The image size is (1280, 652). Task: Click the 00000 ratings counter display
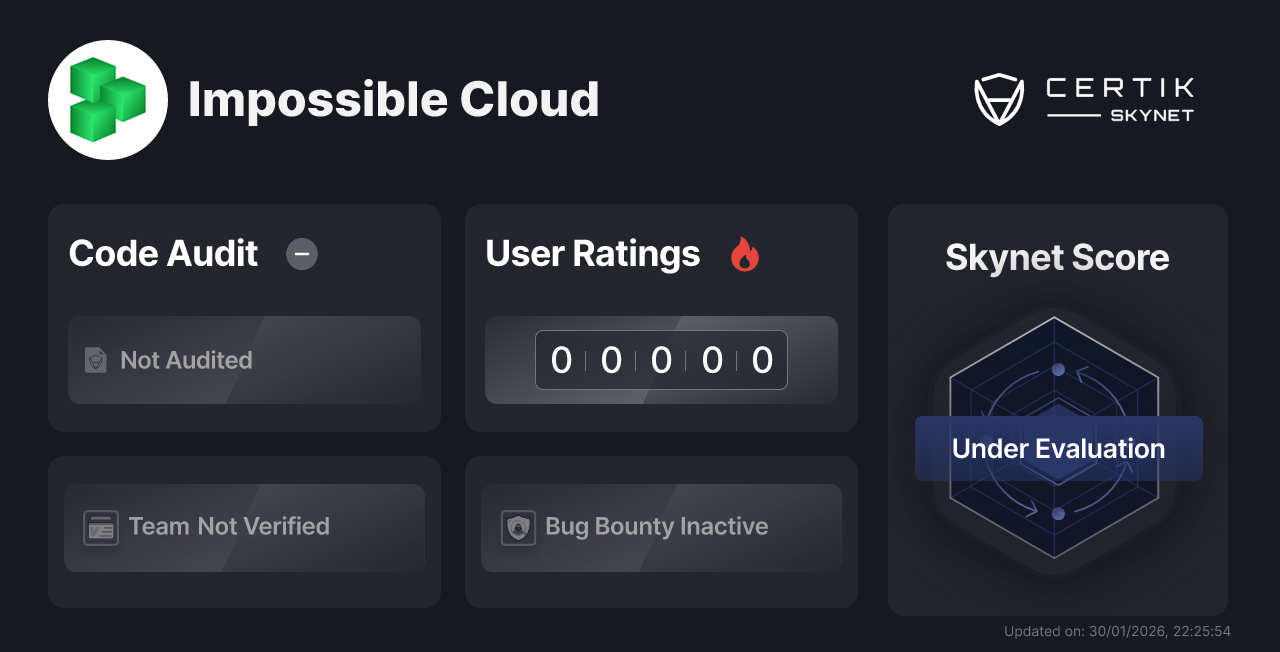[x=660, y=360]
